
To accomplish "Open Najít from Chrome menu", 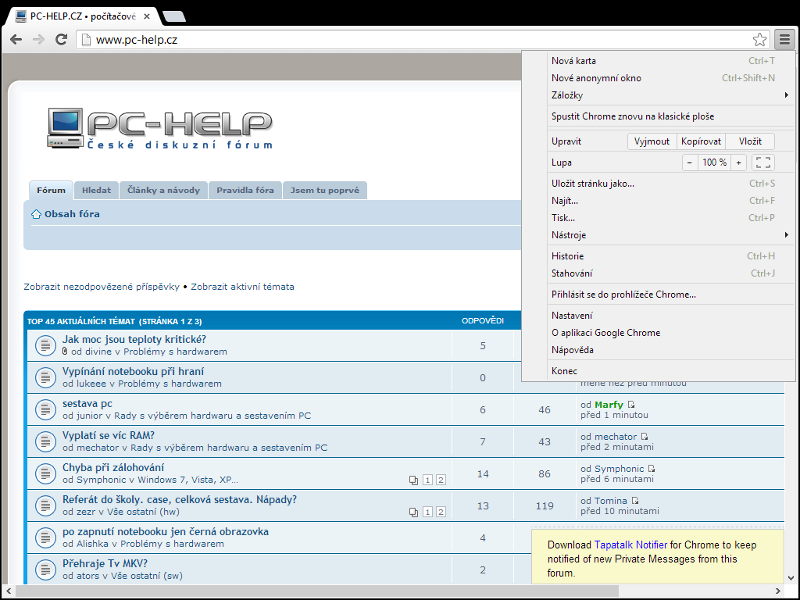I will [671, 201].
